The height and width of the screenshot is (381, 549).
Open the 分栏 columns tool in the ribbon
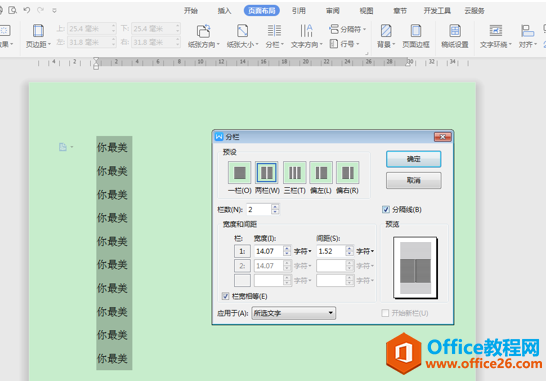(x=274, y=36)
